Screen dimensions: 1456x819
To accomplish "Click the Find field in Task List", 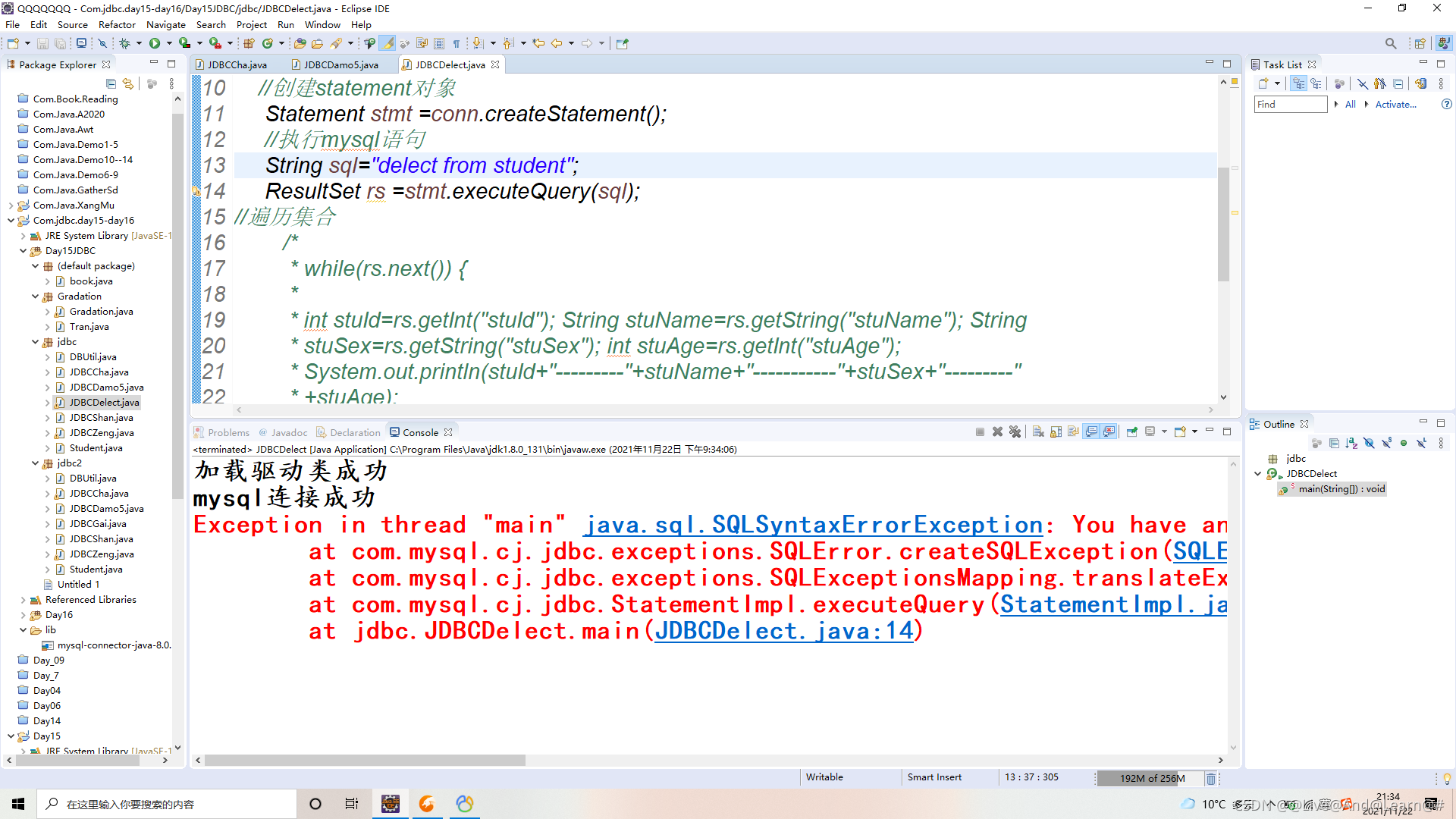I will pyautogui.click(x=1289, y=105).
